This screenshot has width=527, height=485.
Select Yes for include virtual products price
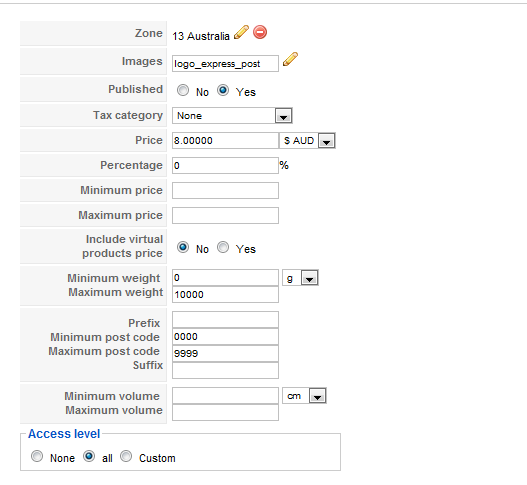[x=223, y=247]
